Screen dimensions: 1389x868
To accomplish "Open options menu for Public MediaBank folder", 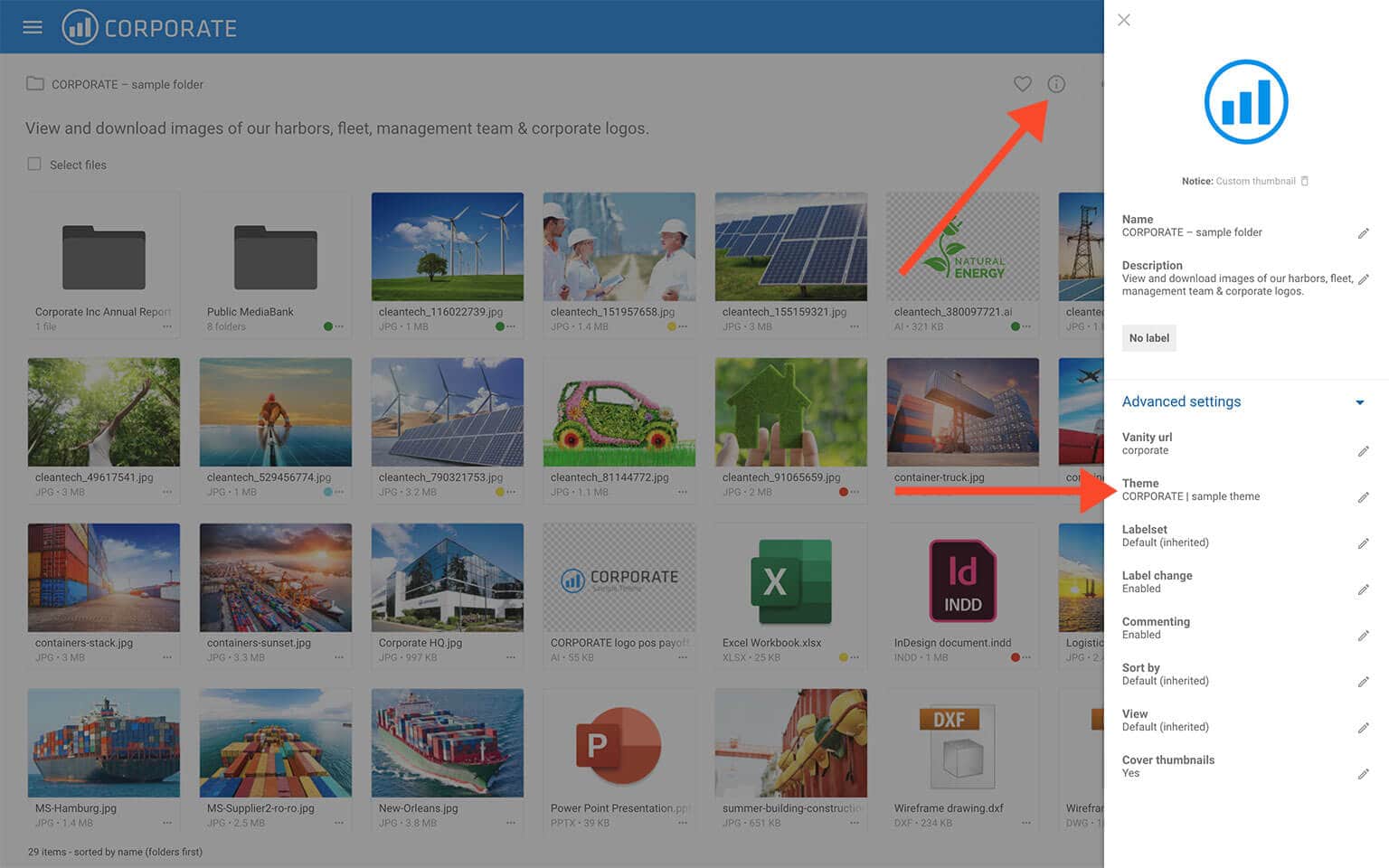I will click(339, 327).
